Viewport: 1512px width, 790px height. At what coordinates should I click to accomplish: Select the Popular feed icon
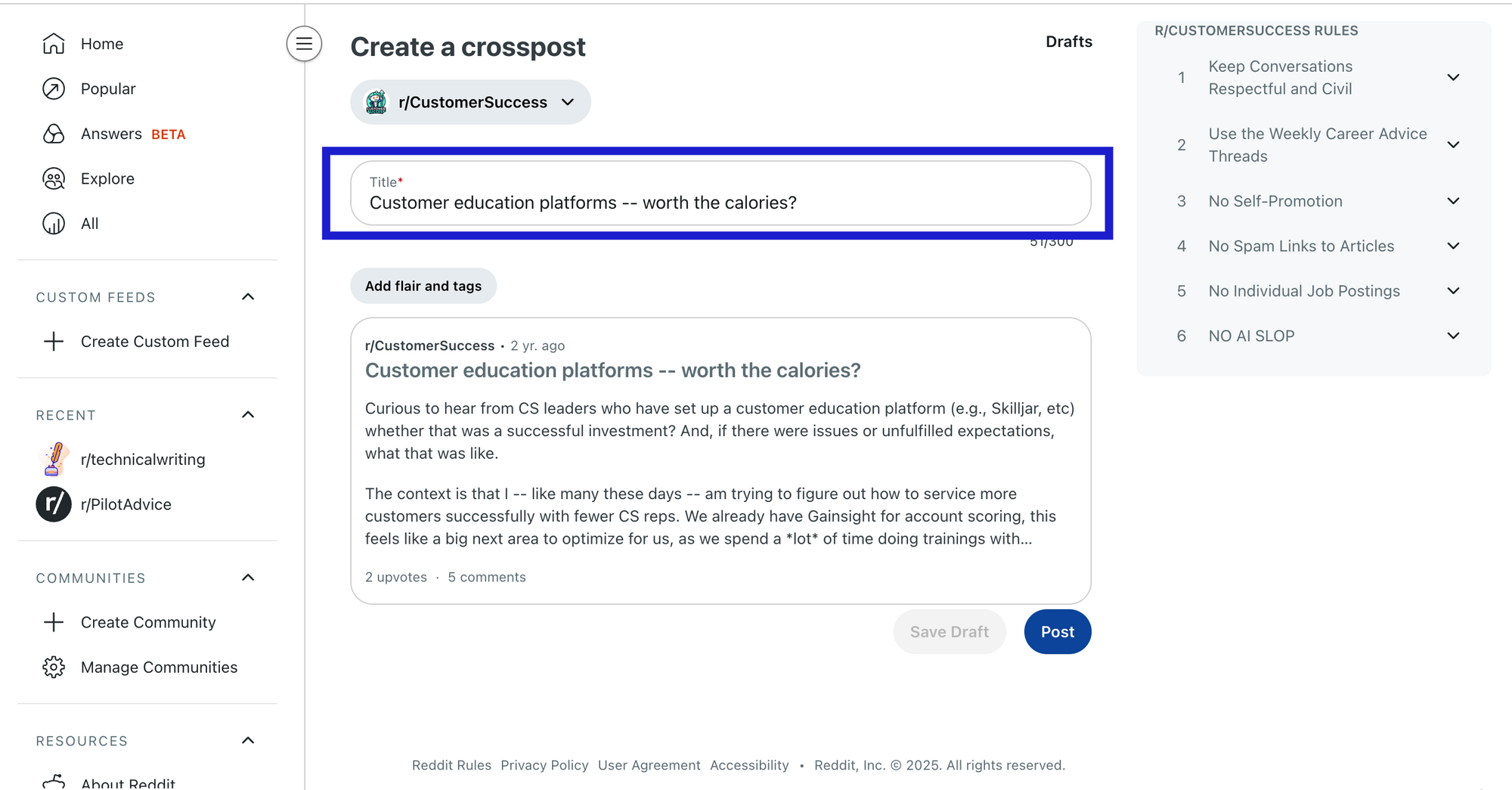tap(53, 88)
